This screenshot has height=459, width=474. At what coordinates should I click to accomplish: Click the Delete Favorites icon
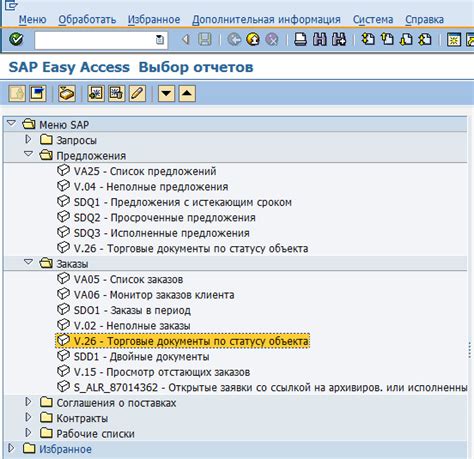(x=116, y=93)
